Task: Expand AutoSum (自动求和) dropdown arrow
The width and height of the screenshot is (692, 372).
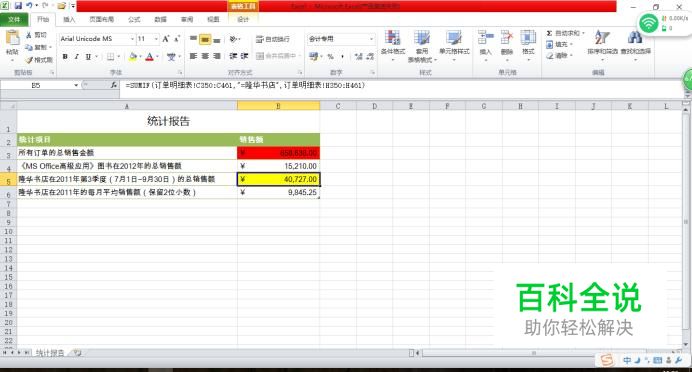Action: click(583, 34)
